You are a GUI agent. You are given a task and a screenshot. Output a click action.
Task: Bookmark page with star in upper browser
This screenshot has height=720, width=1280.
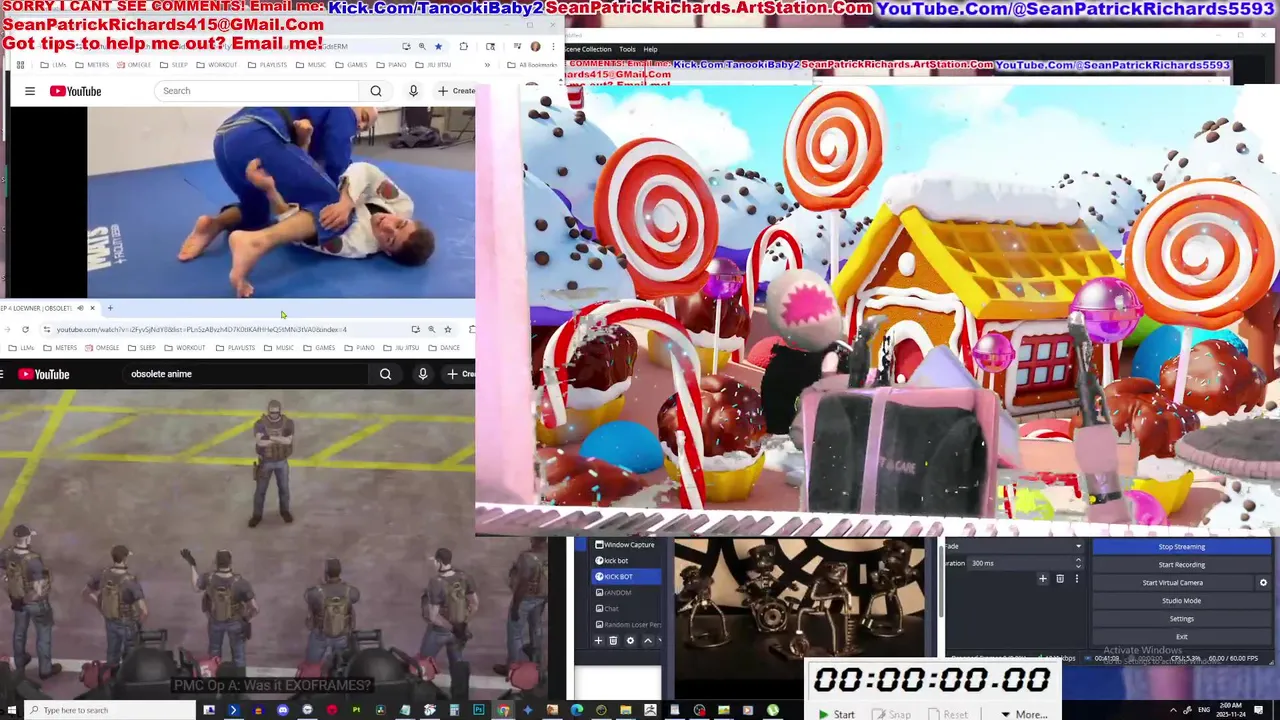click(438, 46)
